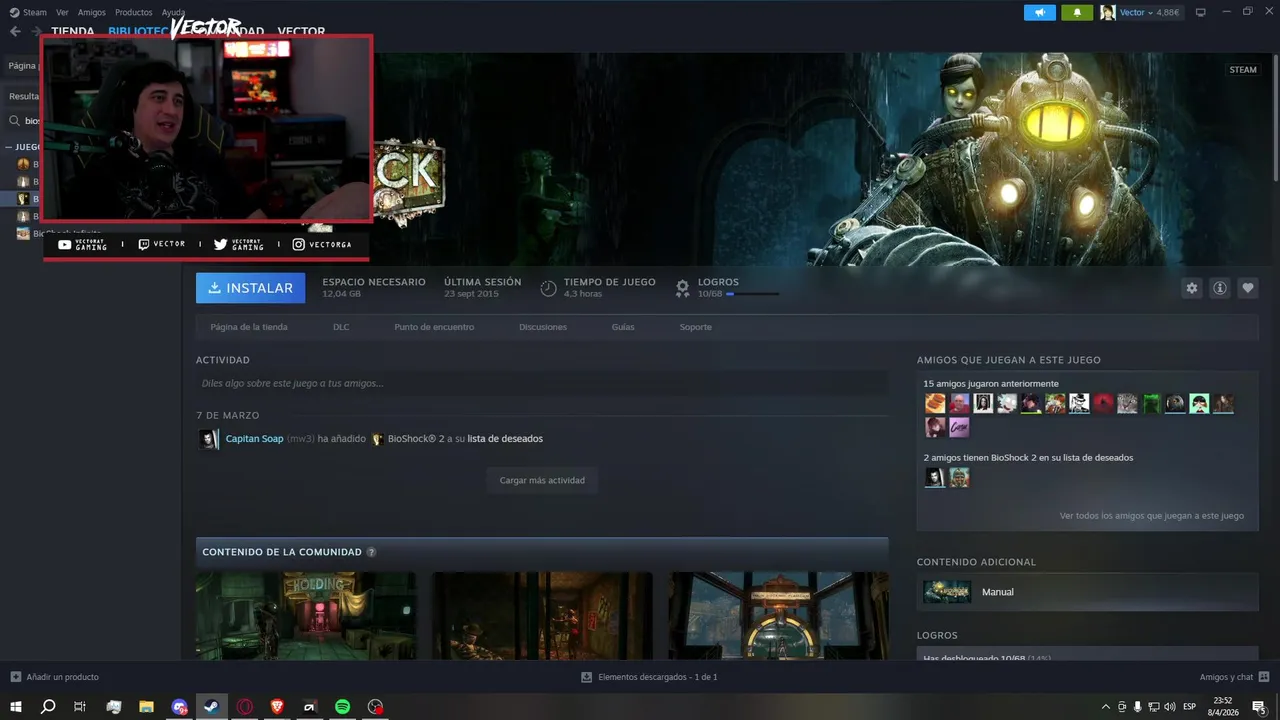Open Elementos descargados downloads status

tap(649, 677)
